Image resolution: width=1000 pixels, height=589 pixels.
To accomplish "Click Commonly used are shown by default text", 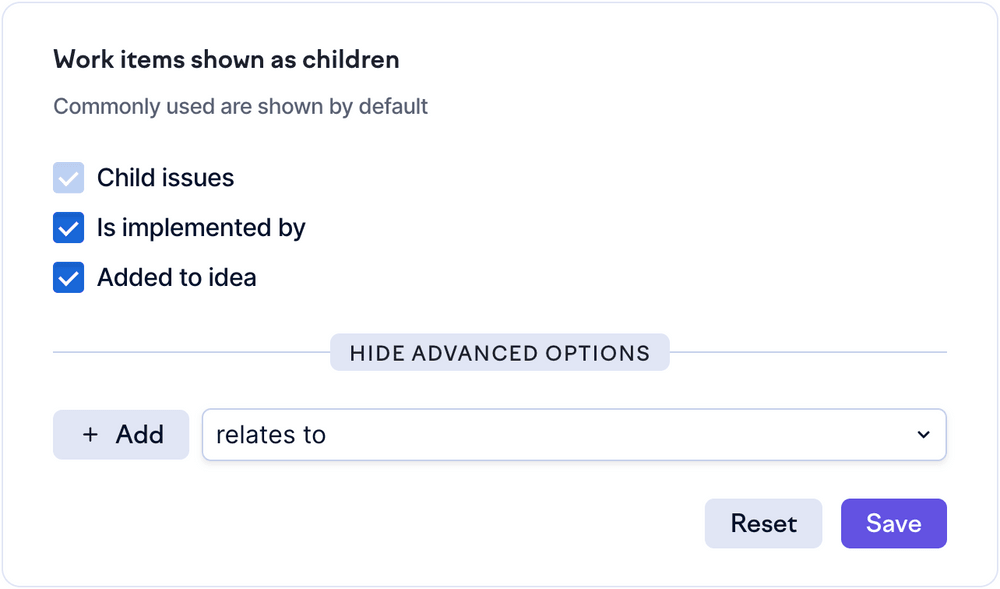I will pyautogui.click(x=240, y=106).
